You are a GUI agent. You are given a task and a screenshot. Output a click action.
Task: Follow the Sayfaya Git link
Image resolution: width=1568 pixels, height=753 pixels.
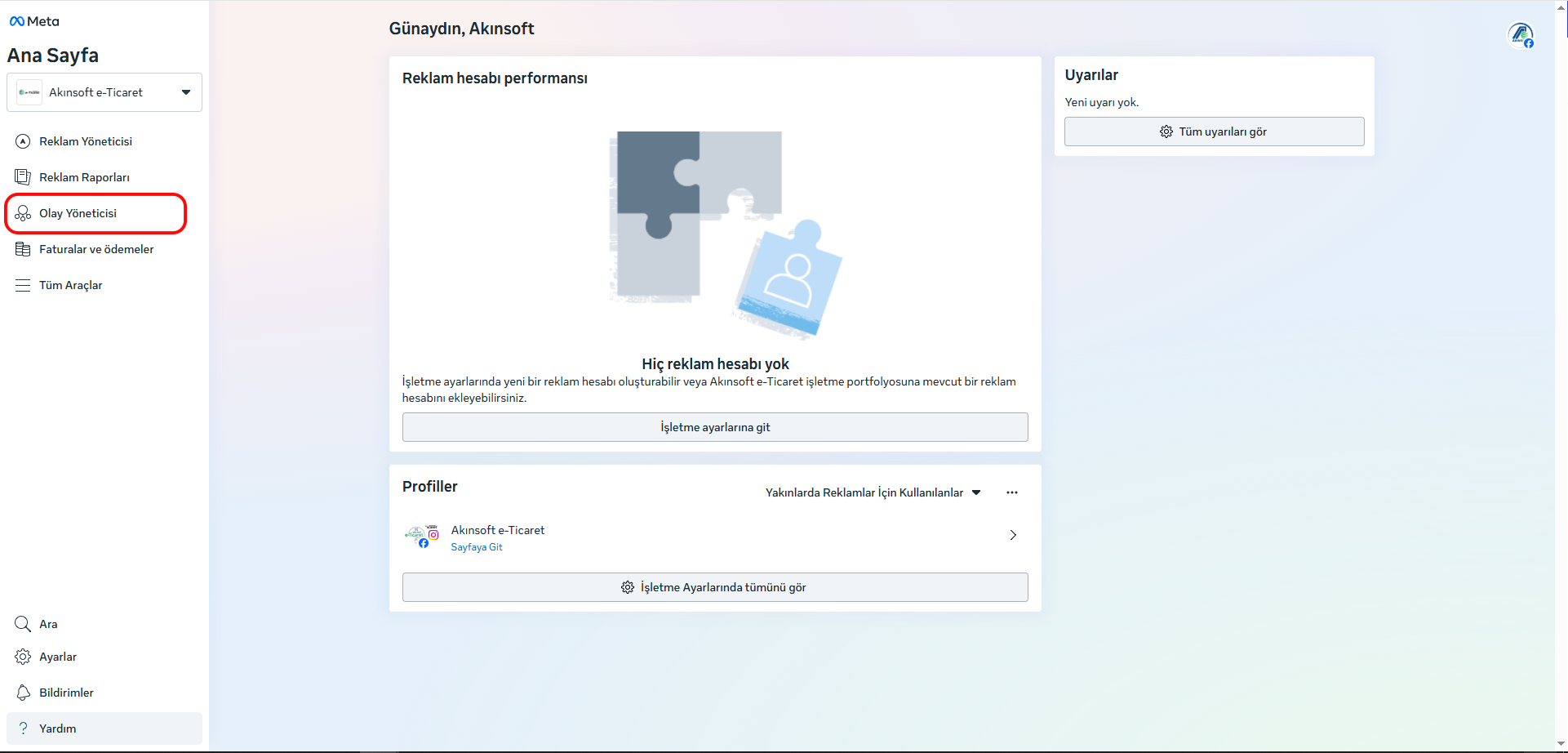[477, 547]
